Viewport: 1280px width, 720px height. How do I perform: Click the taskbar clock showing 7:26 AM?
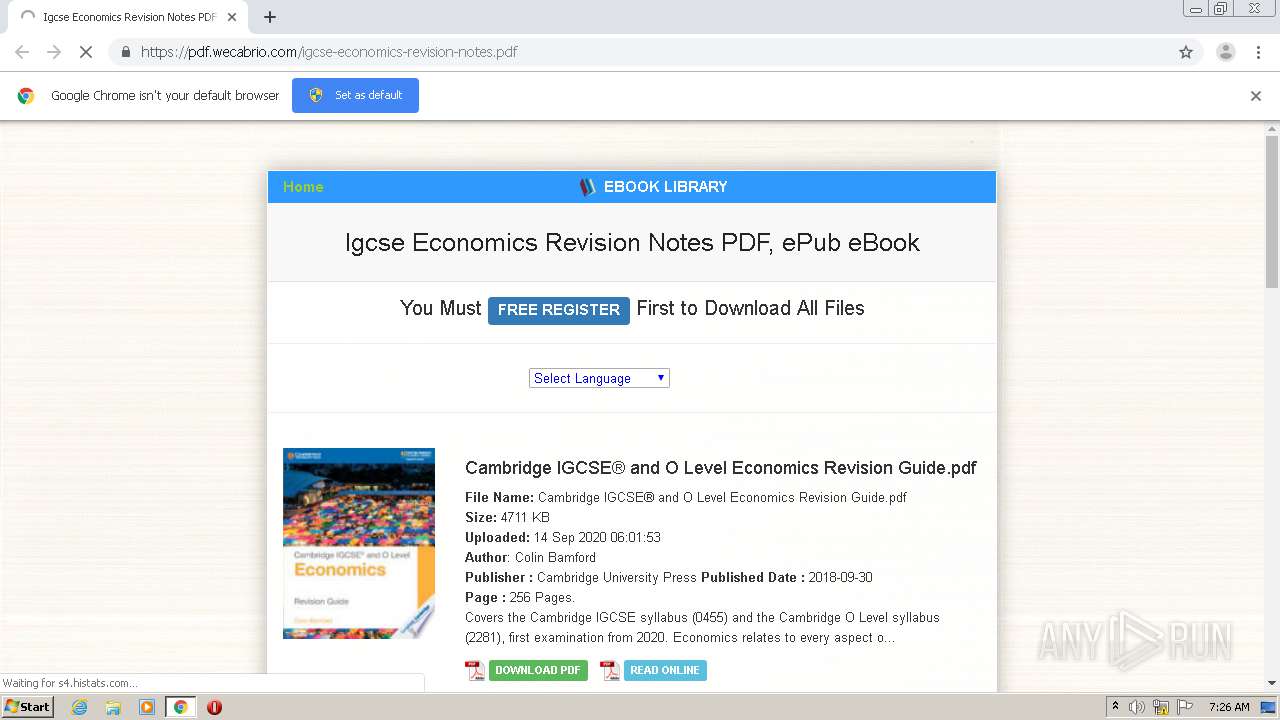tap(1229, 707)
